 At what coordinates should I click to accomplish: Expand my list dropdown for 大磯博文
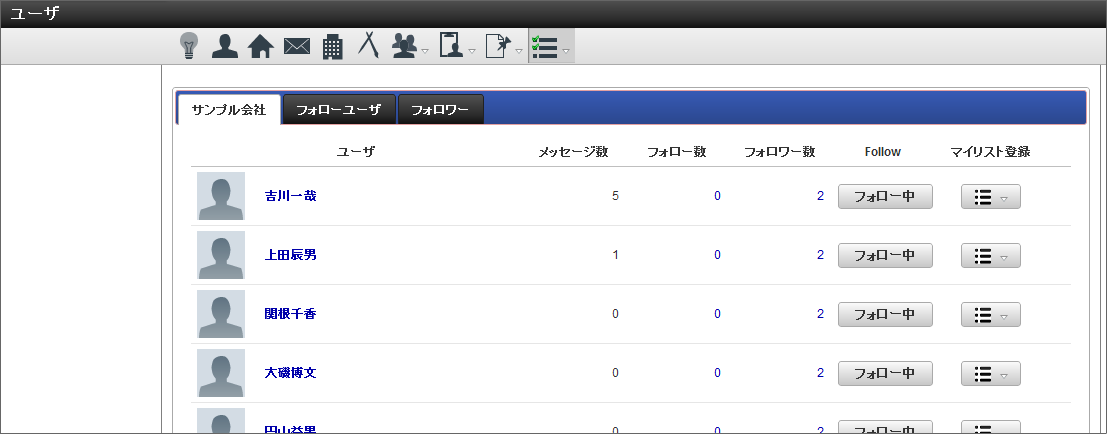point(990,374)
